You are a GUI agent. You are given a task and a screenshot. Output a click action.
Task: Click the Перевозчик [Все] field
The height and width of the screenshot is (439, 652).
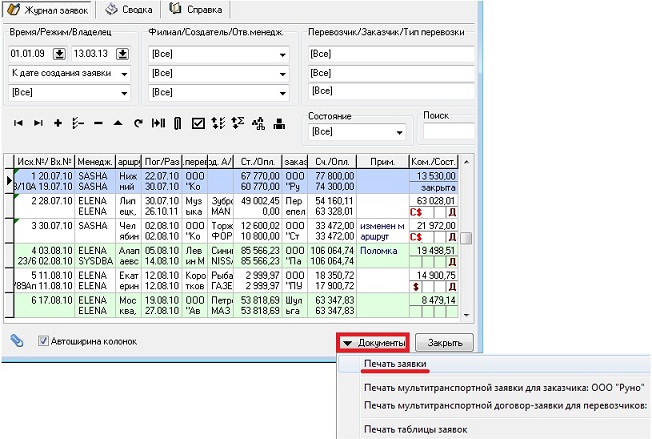point(391,54)
